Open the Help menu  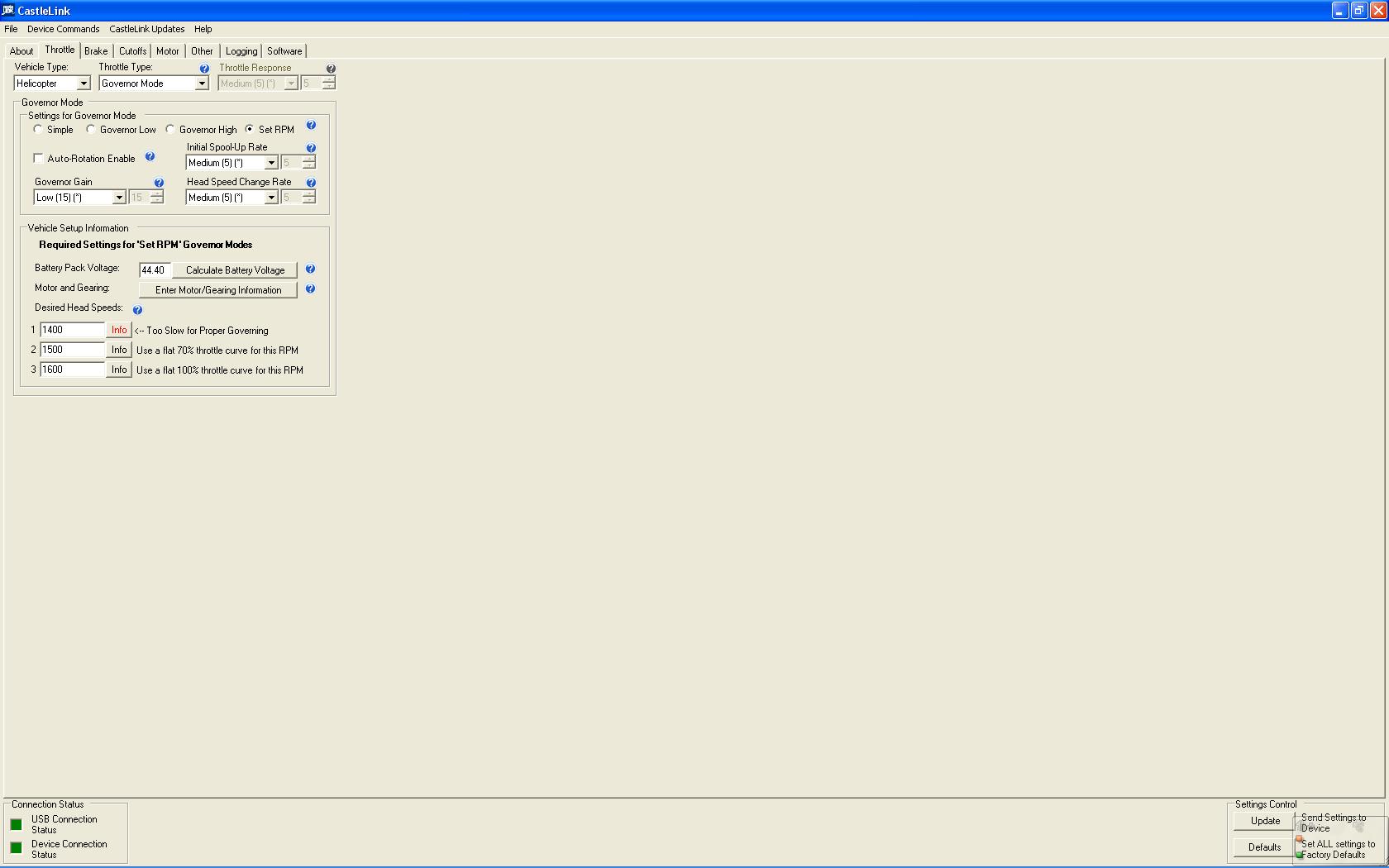pyautogui.click(x=203, y=29)
